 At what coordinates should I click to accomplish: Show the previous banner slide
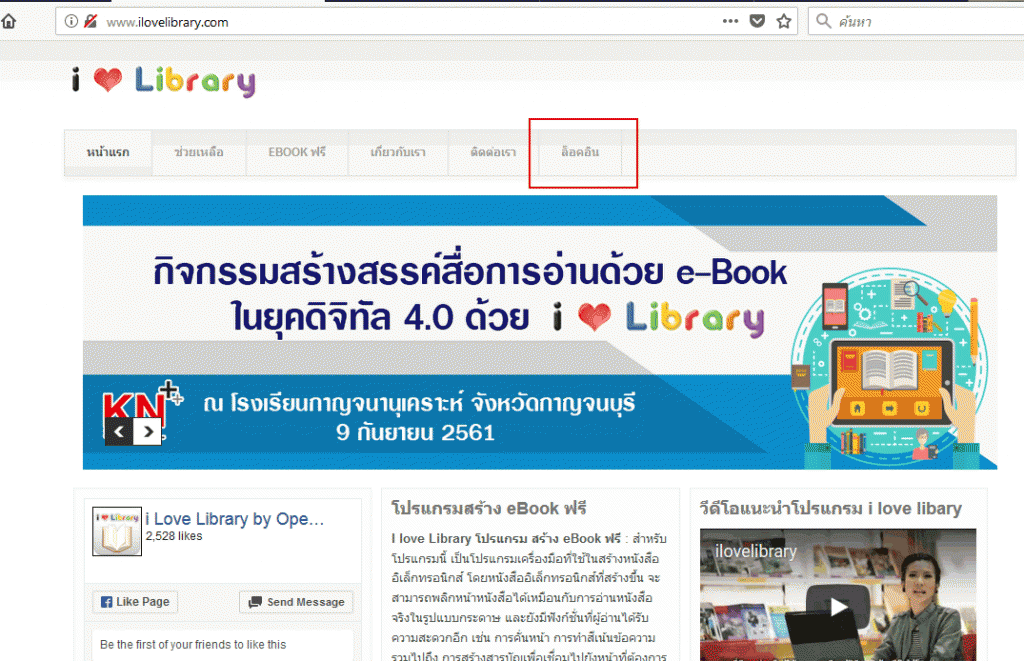coord(119,432)
